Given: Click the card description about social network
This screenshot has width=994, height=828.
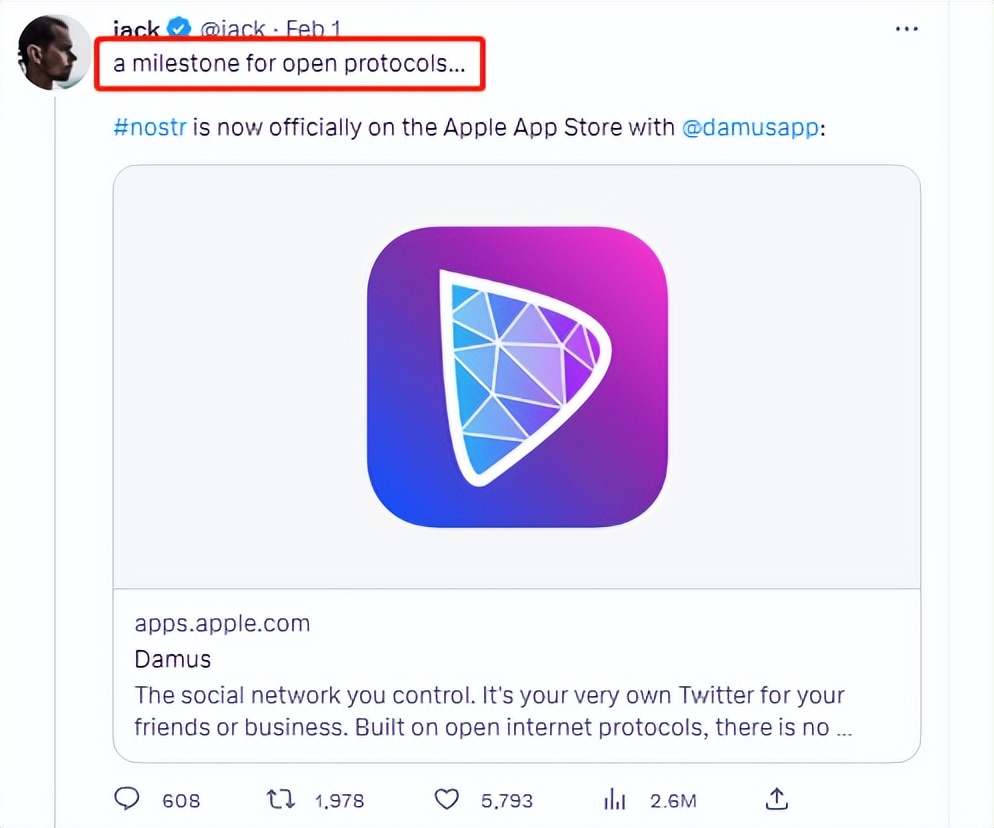Looking at the screenshot, I should coord(490,711).
